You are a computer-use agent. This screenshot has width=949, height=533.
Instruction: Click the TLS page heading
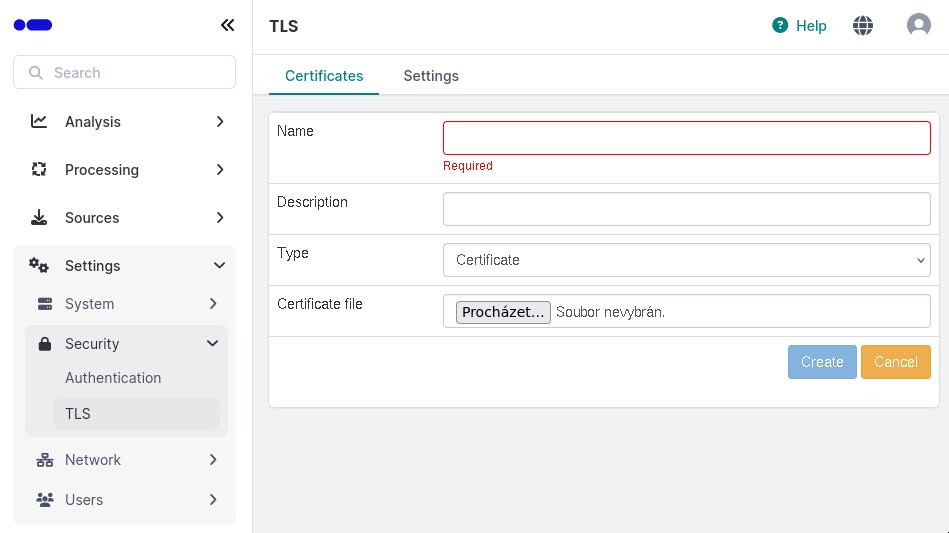(284, 26)
